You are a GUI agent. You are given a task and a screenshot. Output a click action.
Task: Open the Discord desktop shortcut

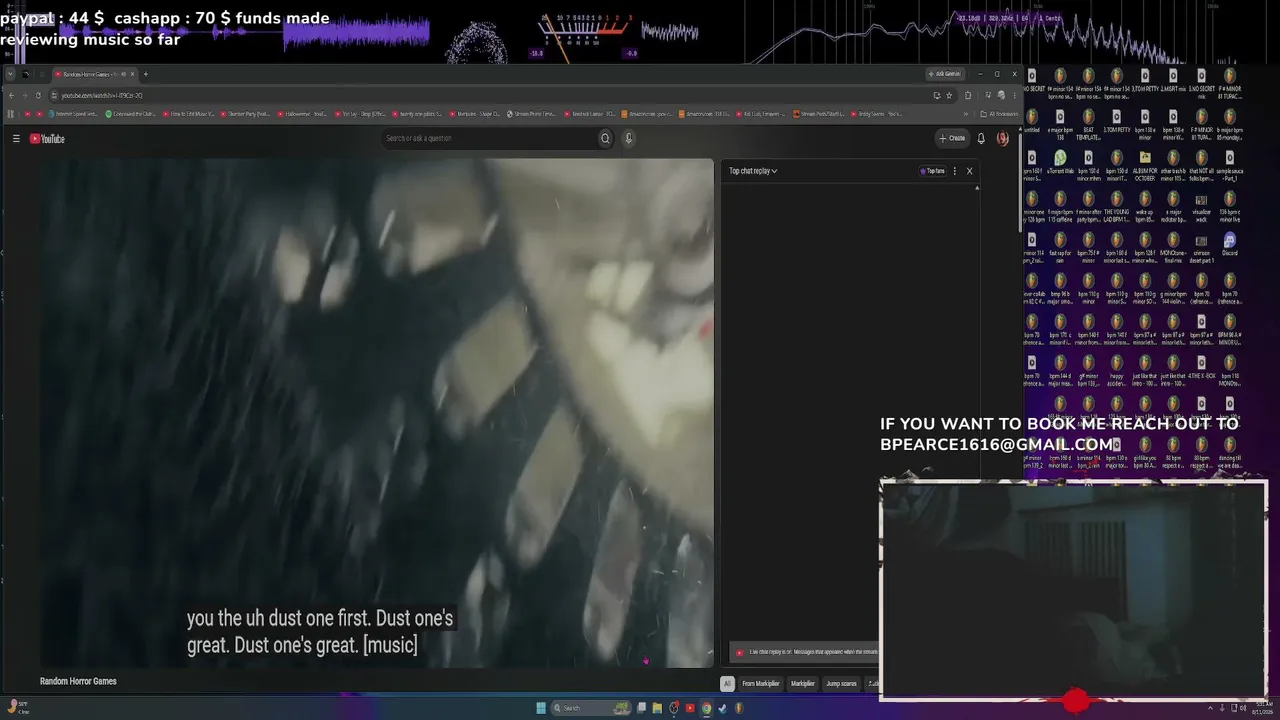(x=1229, y=244)
